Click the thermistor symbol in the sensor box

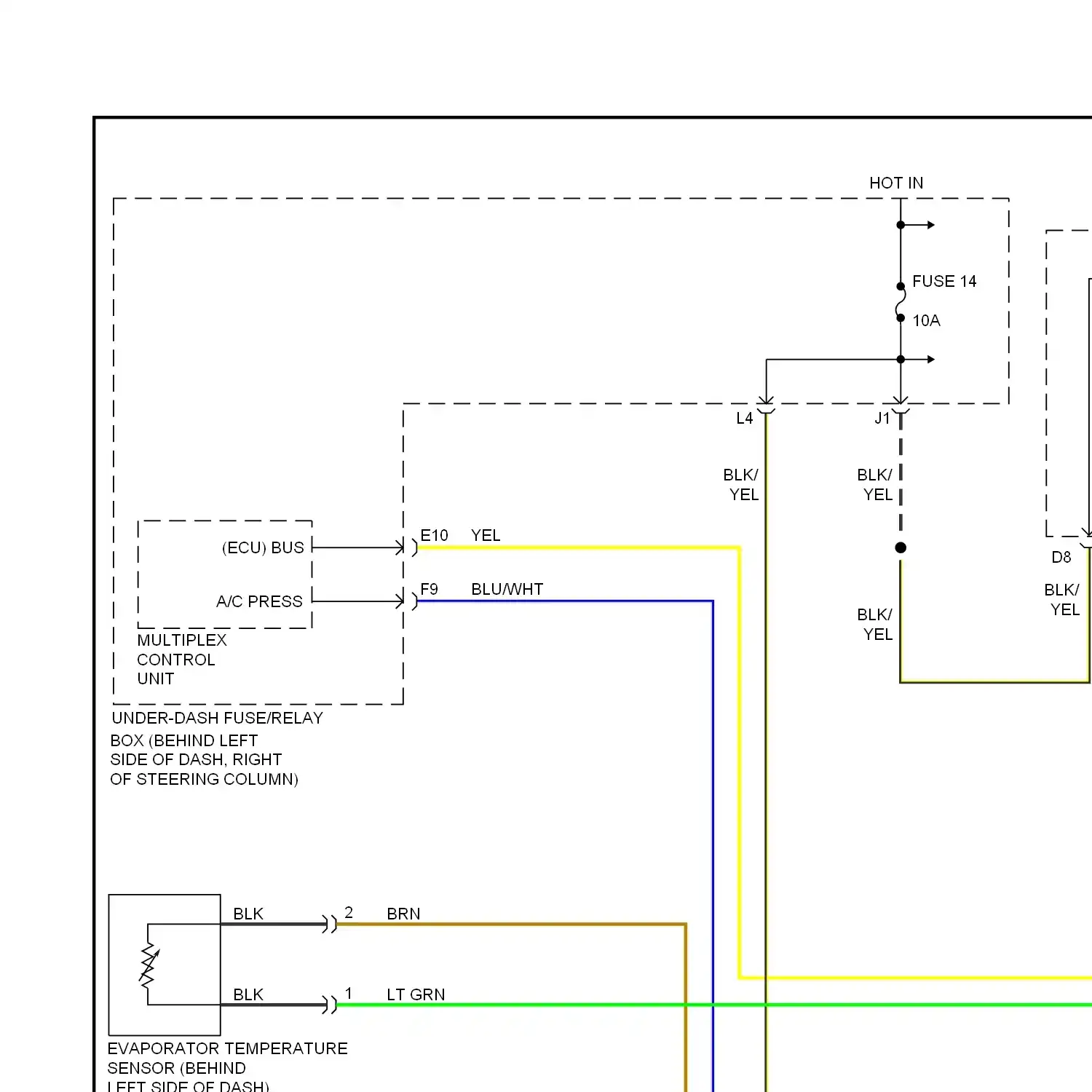click(x=149, y=965)
